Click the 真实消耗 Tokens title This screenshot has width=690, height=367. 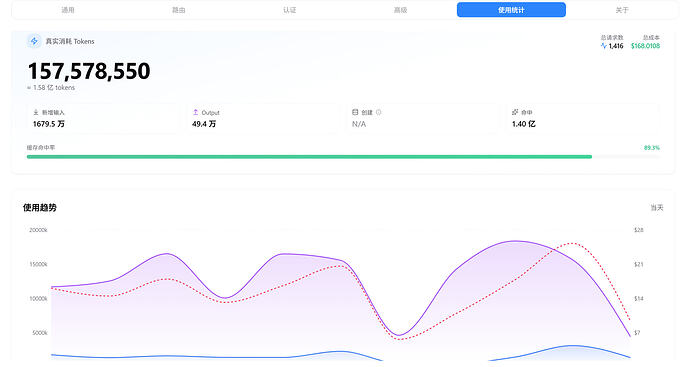pyautogui.click(x=70, y=41)
